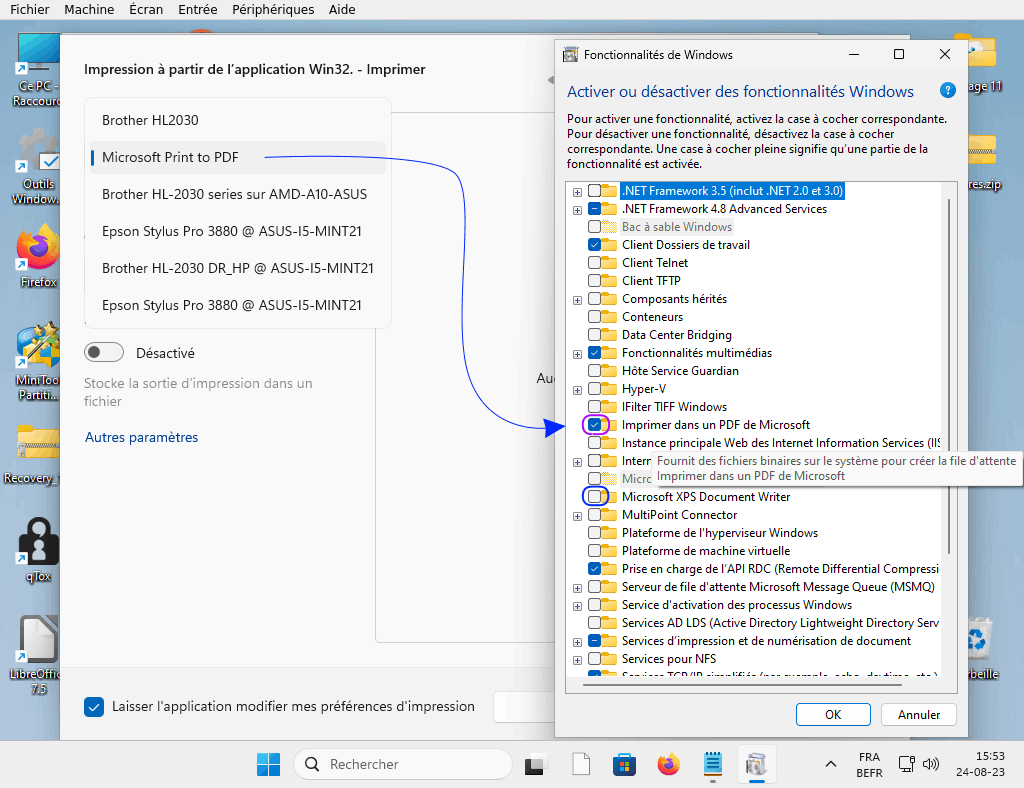Open Firefox from the taskbar
The image size is (1024, 788).
(x=668, y=764)
